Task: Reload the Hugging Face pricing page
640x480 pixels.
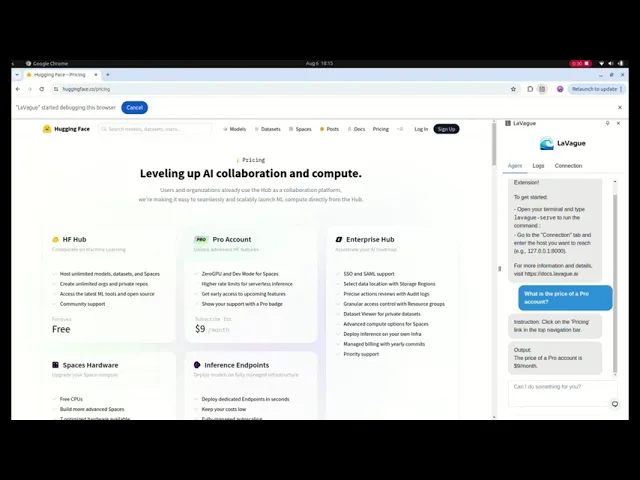Action: pos(42,89)
